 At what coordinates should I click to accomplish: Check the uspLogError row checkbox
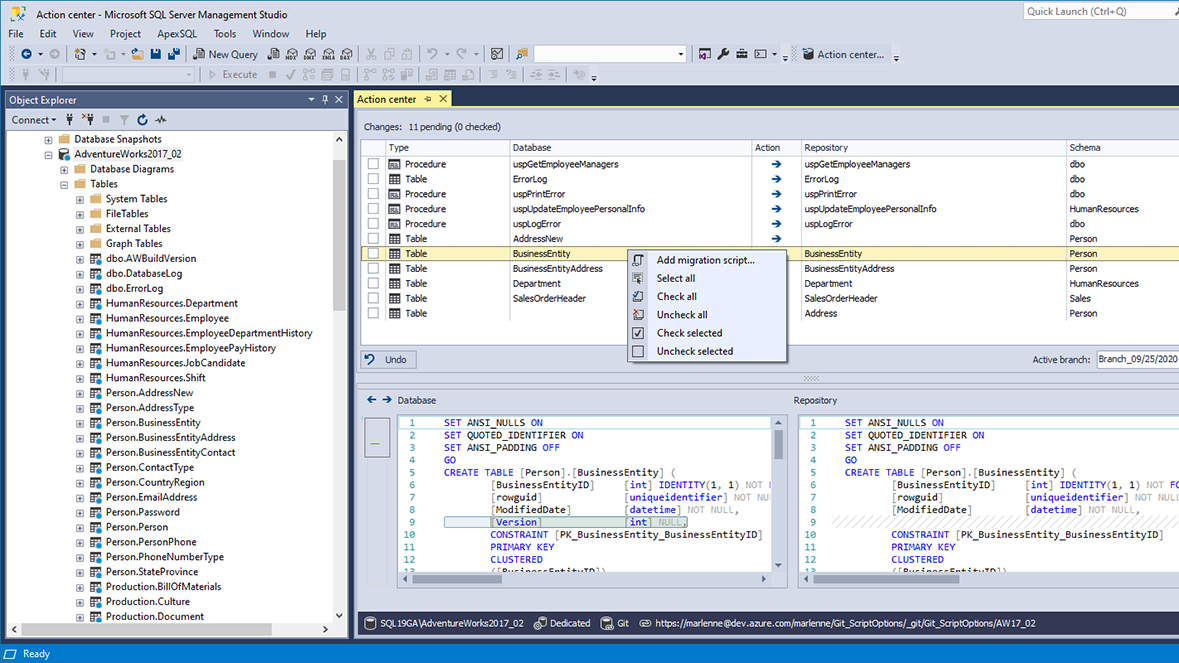pos(373,223)
